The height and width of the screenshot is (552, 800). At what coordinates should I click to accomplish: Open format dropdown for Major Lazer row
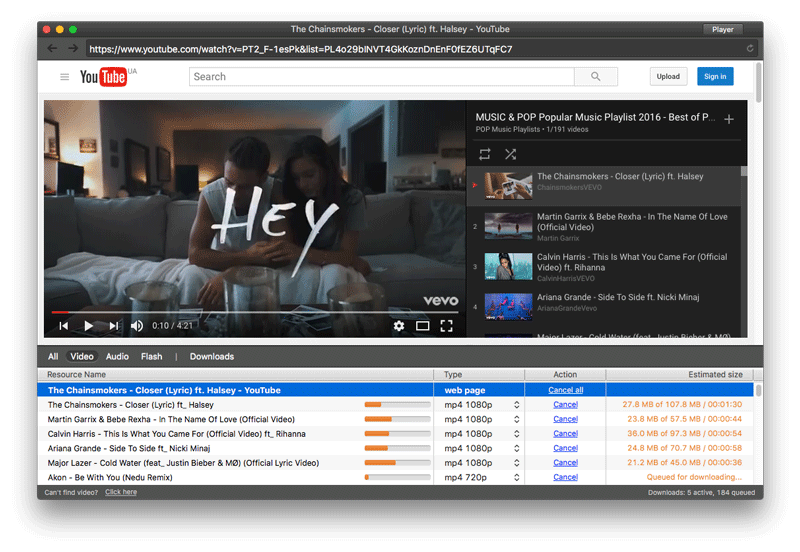point(517,463)
